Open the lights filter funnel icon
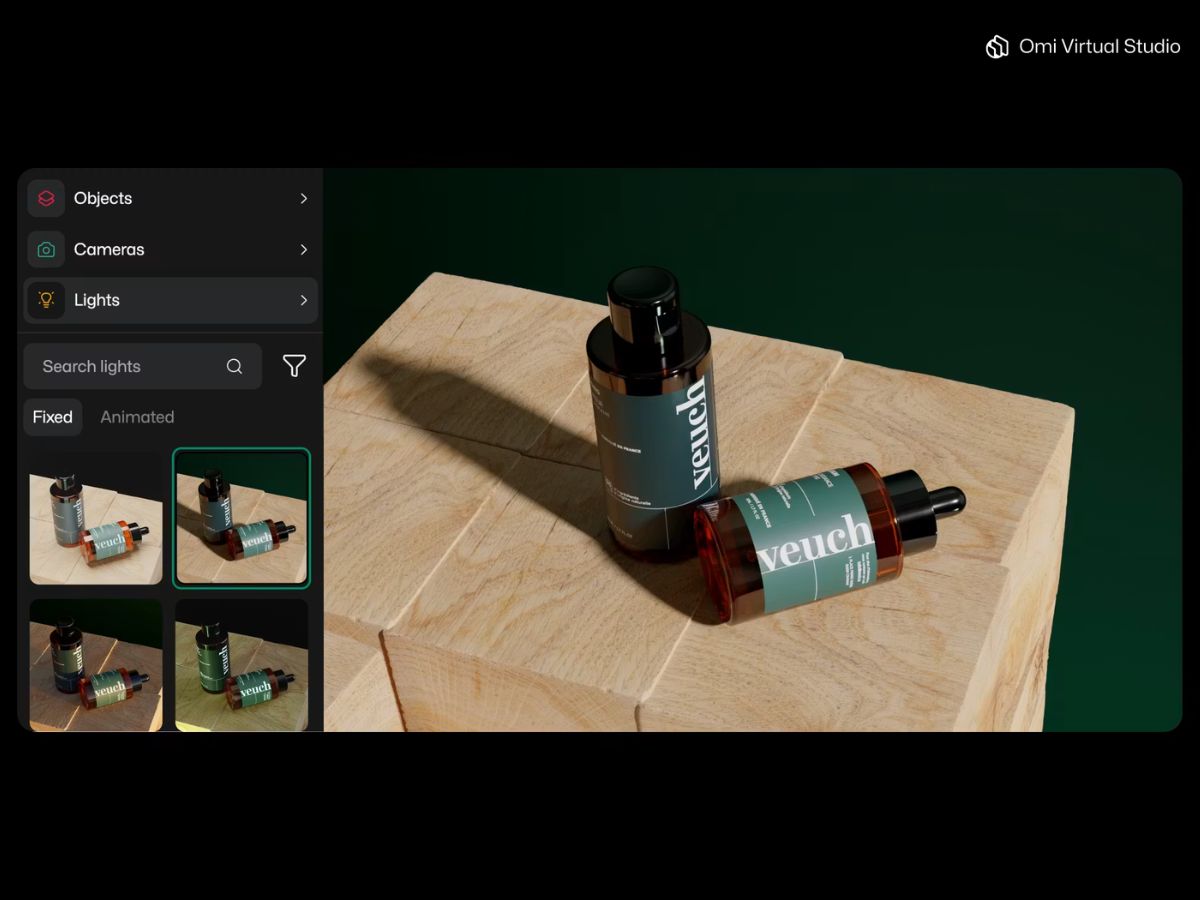1200x900 pixels. click(x=294, y=366)
